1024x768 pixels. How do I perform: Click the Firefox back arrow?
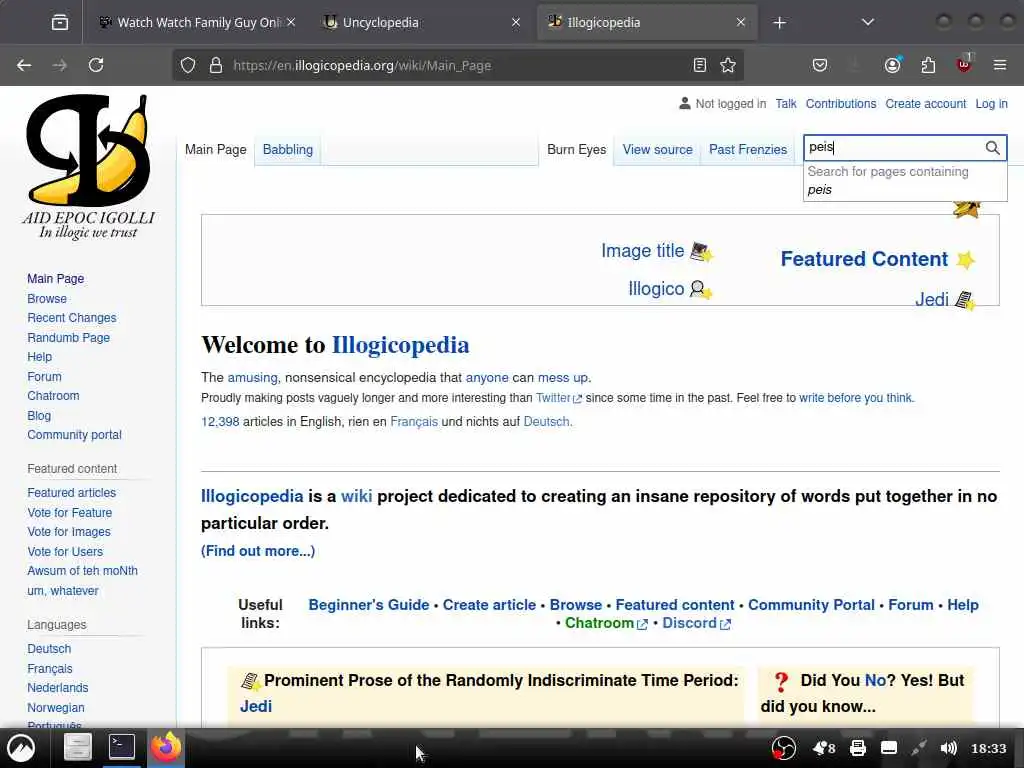click(24, 65)
